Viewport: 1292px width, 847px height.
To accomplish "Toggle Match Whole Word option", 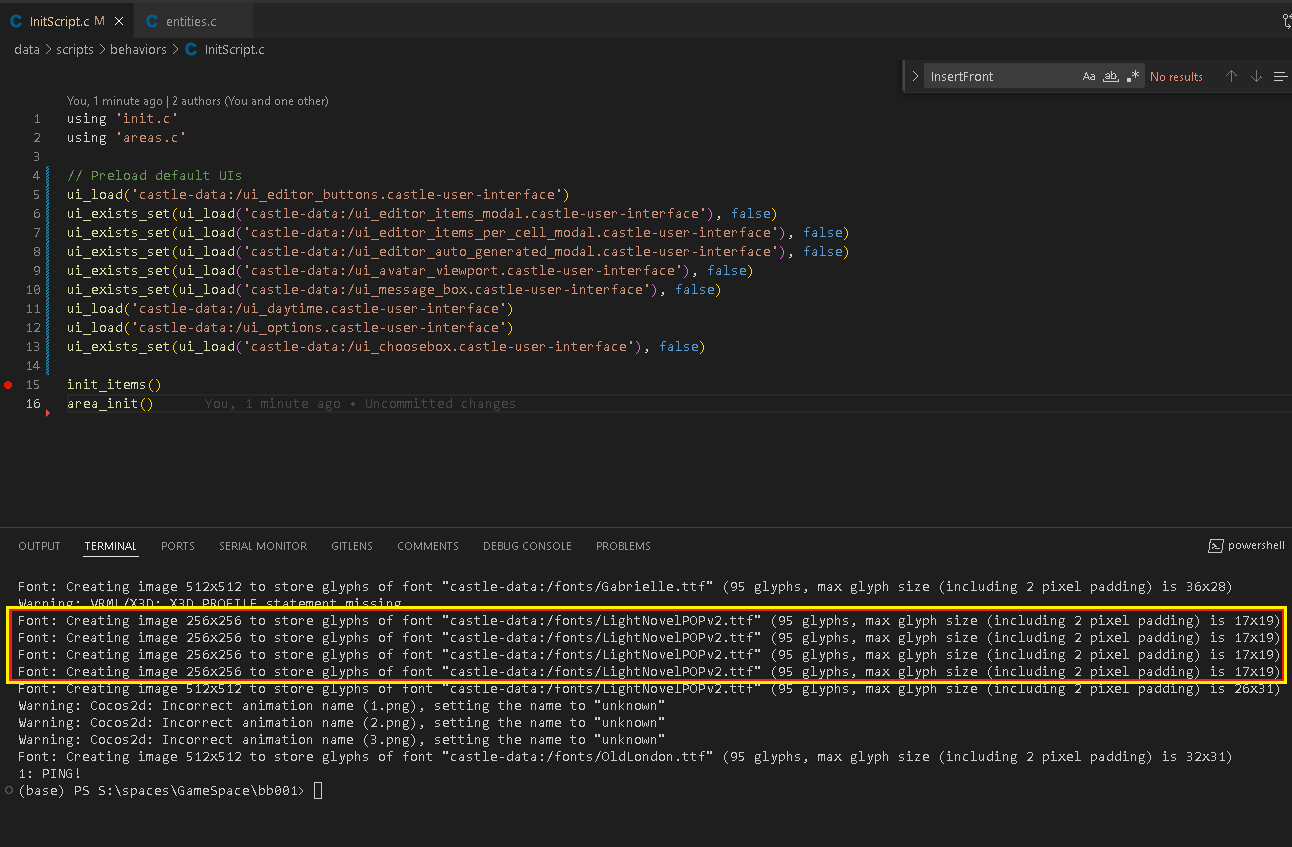I will point(1111,77).
